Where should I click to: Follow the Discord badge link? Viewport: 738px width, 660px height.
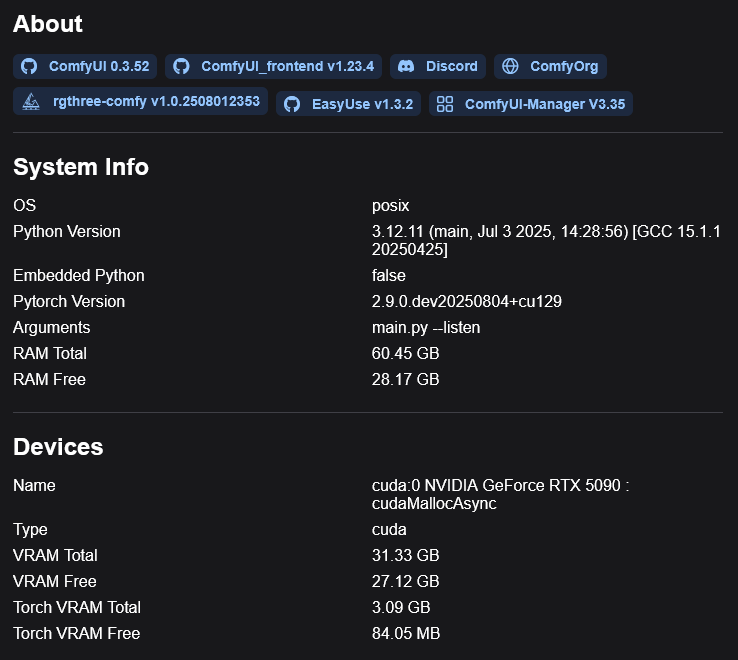point(451,67)
